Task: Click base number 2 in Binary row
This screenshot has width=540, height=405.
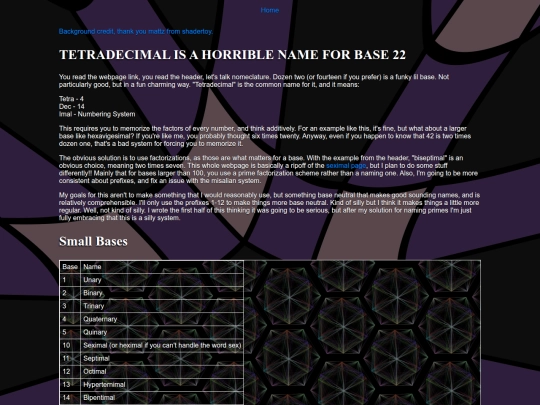Action: (70, 293)
